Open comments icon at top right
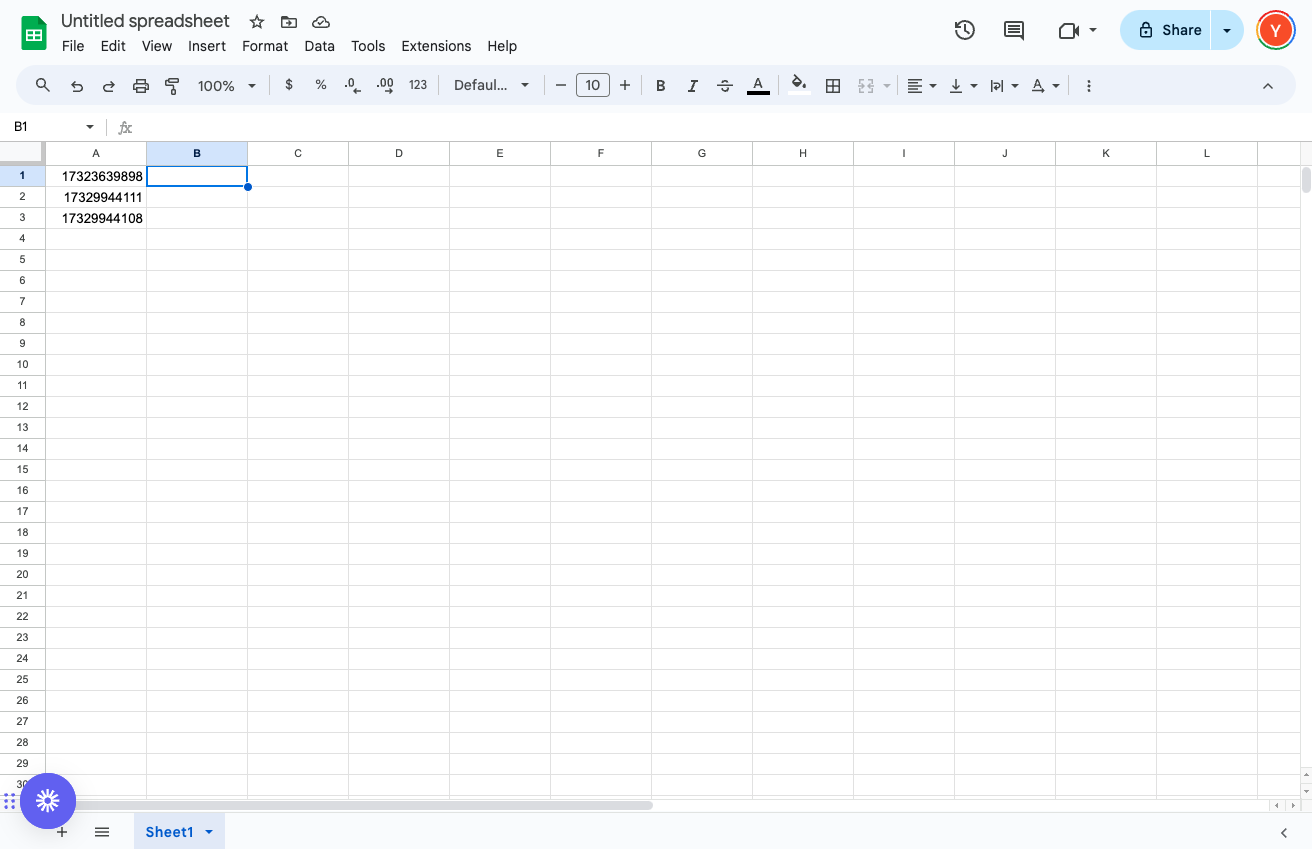Viewport: 1312px width, 849px height. click(x=1014, y=30)
